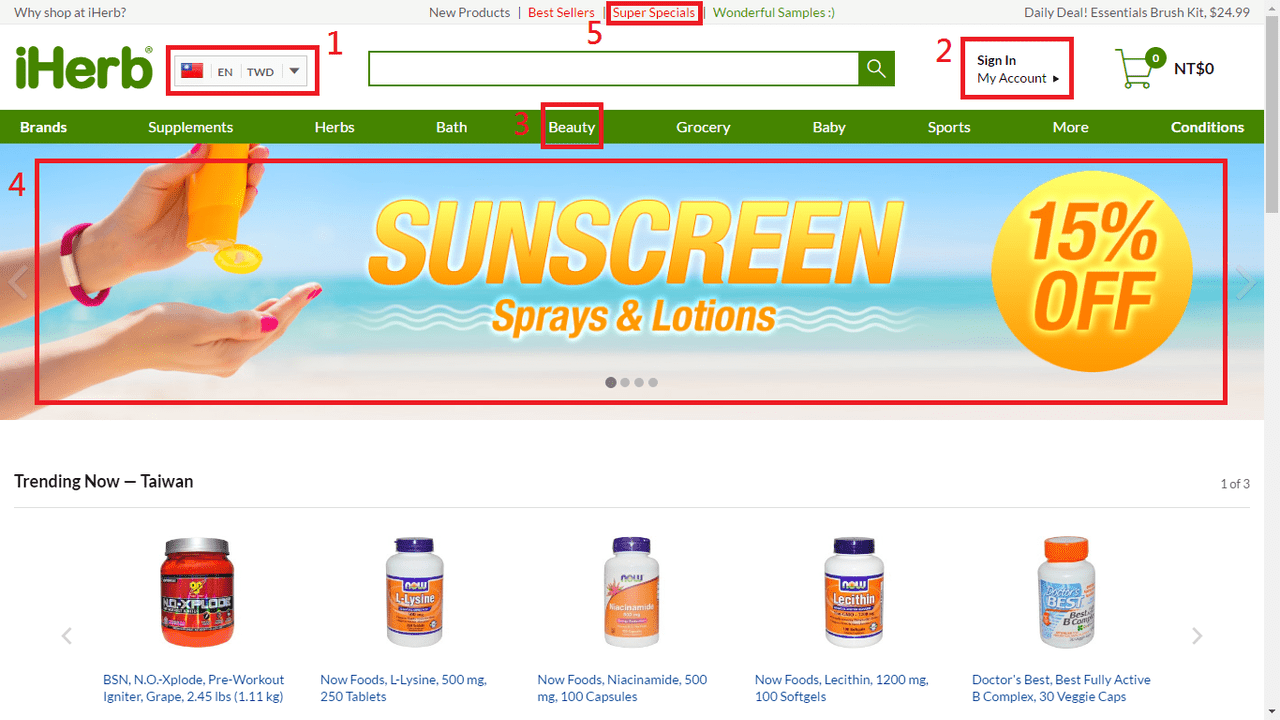Click the search input field
Viewport: 1280px width, 720px height.
[x=613, y=68]
